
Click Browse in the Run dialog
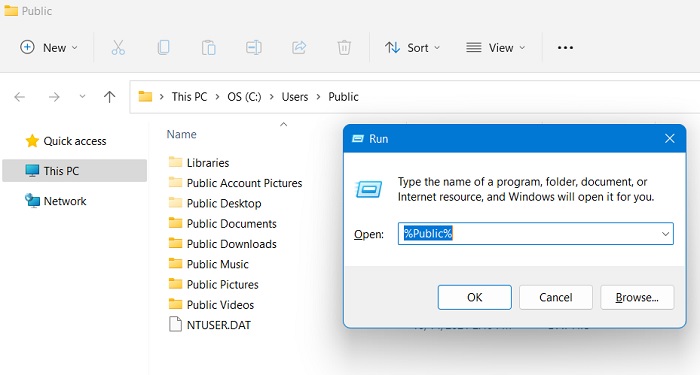point(637,297)
